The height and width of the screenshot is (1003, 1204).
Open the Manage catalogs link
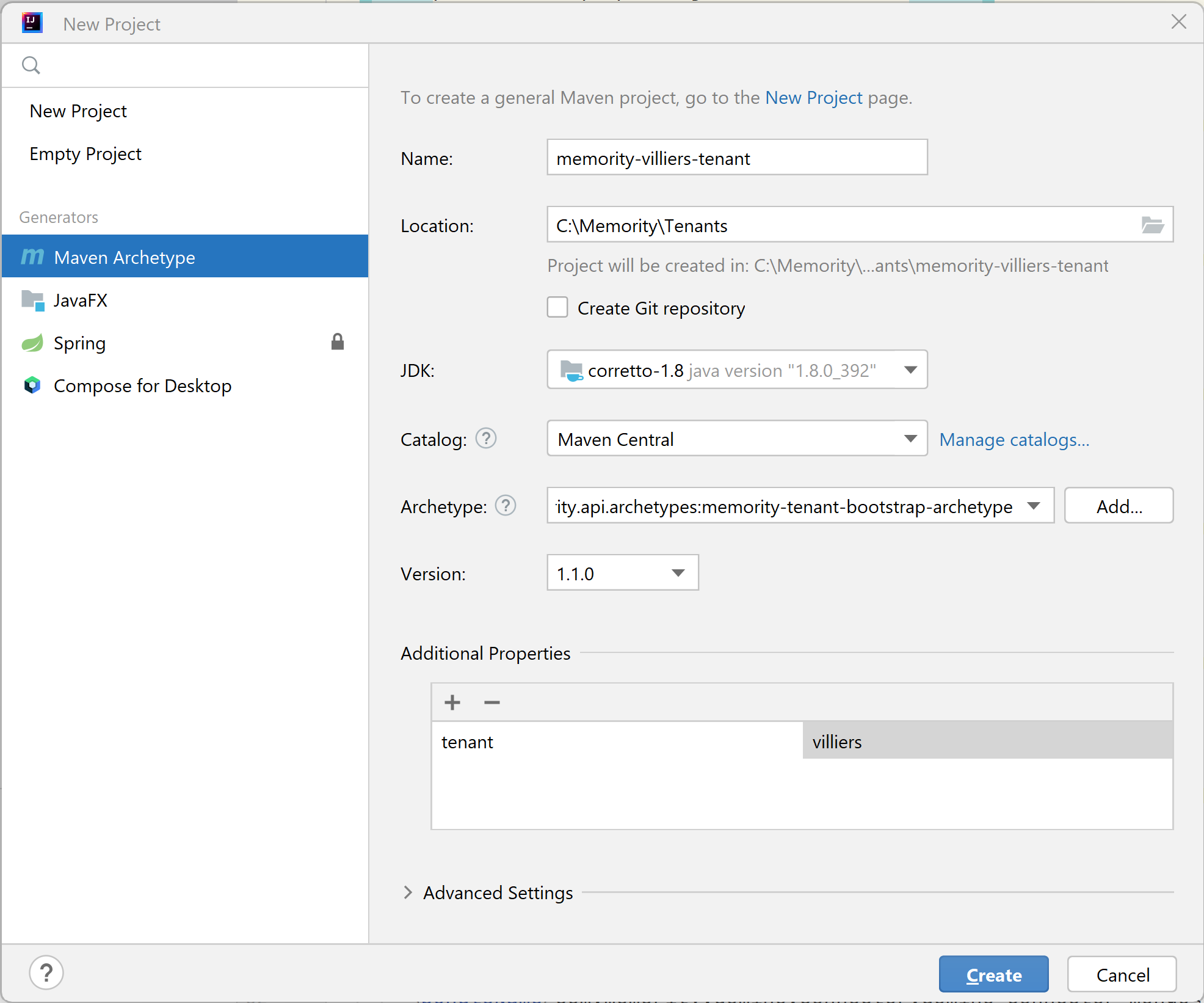(x=1014, y=440)
